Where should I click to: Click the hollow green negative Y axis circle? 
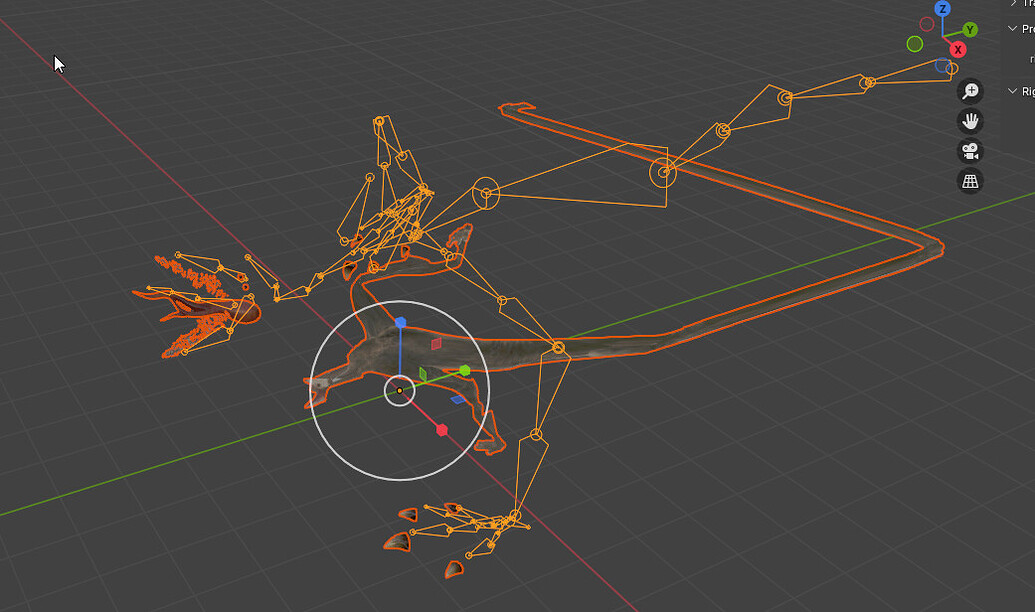click(915, 44)
